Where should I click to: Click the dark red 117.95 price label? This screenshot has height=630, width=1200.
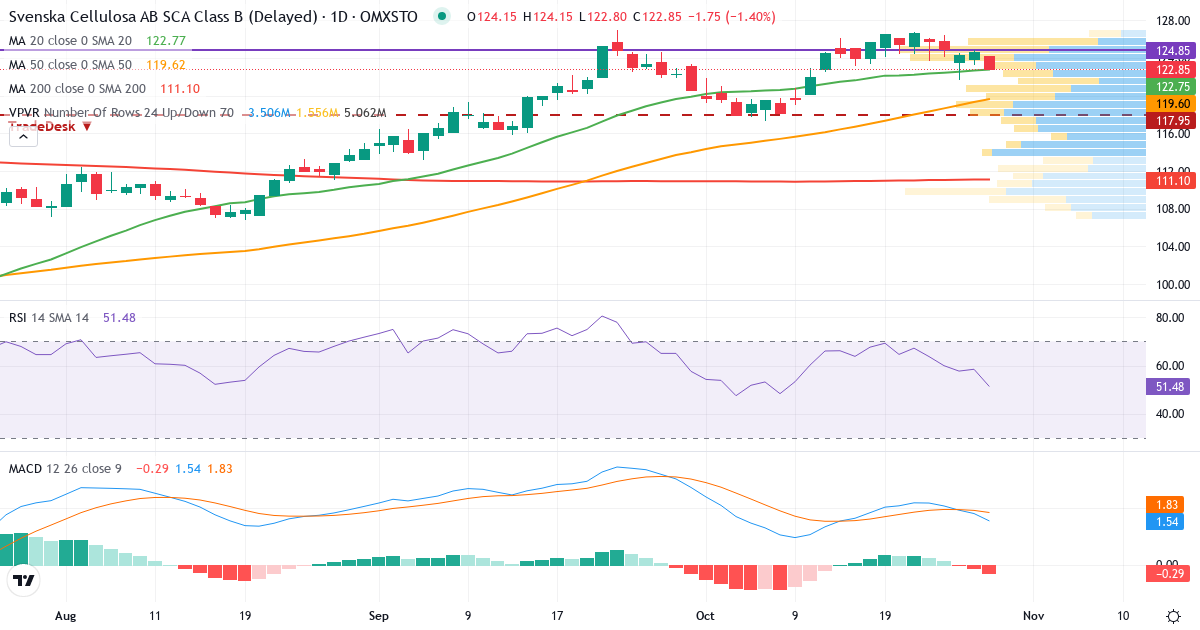pyautogui.click(x=1172, y=120)
